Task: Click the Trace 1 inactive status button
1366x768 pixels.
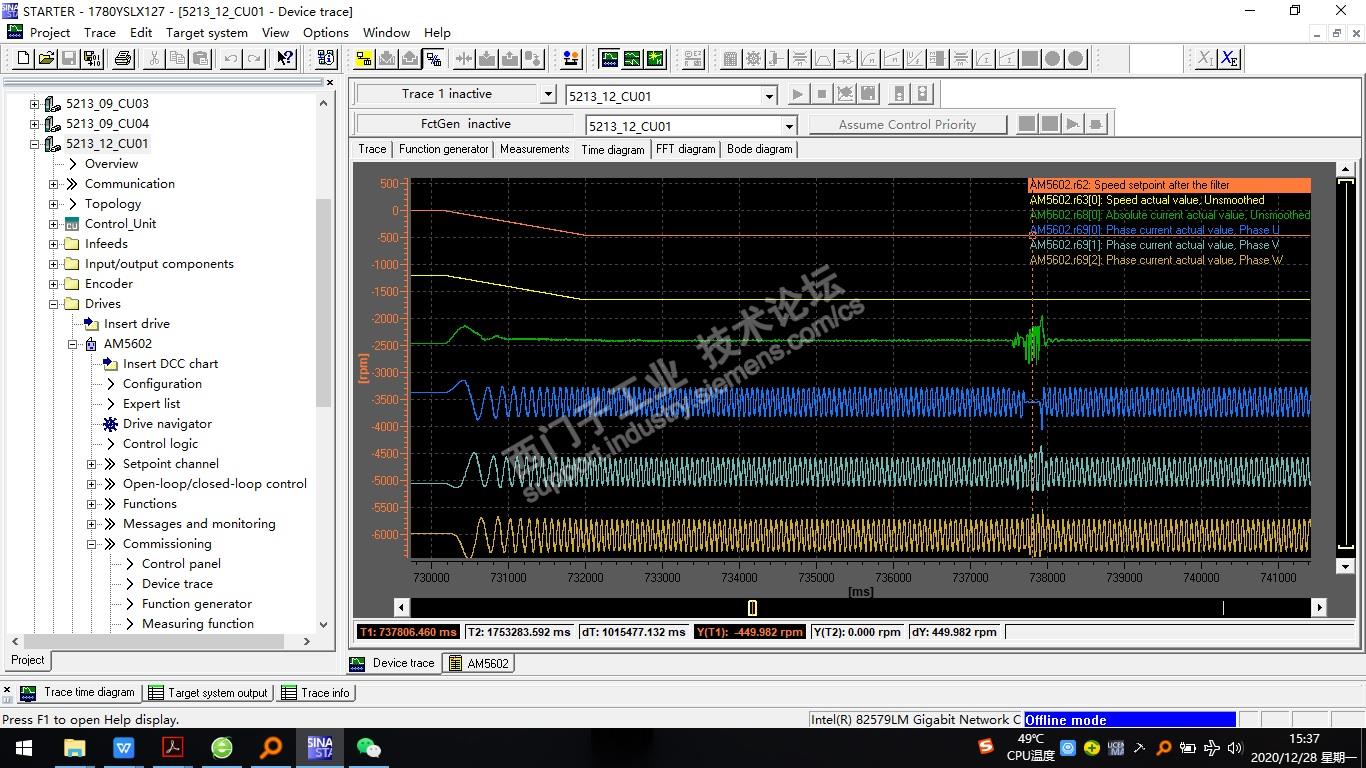Action: [447, 94]
